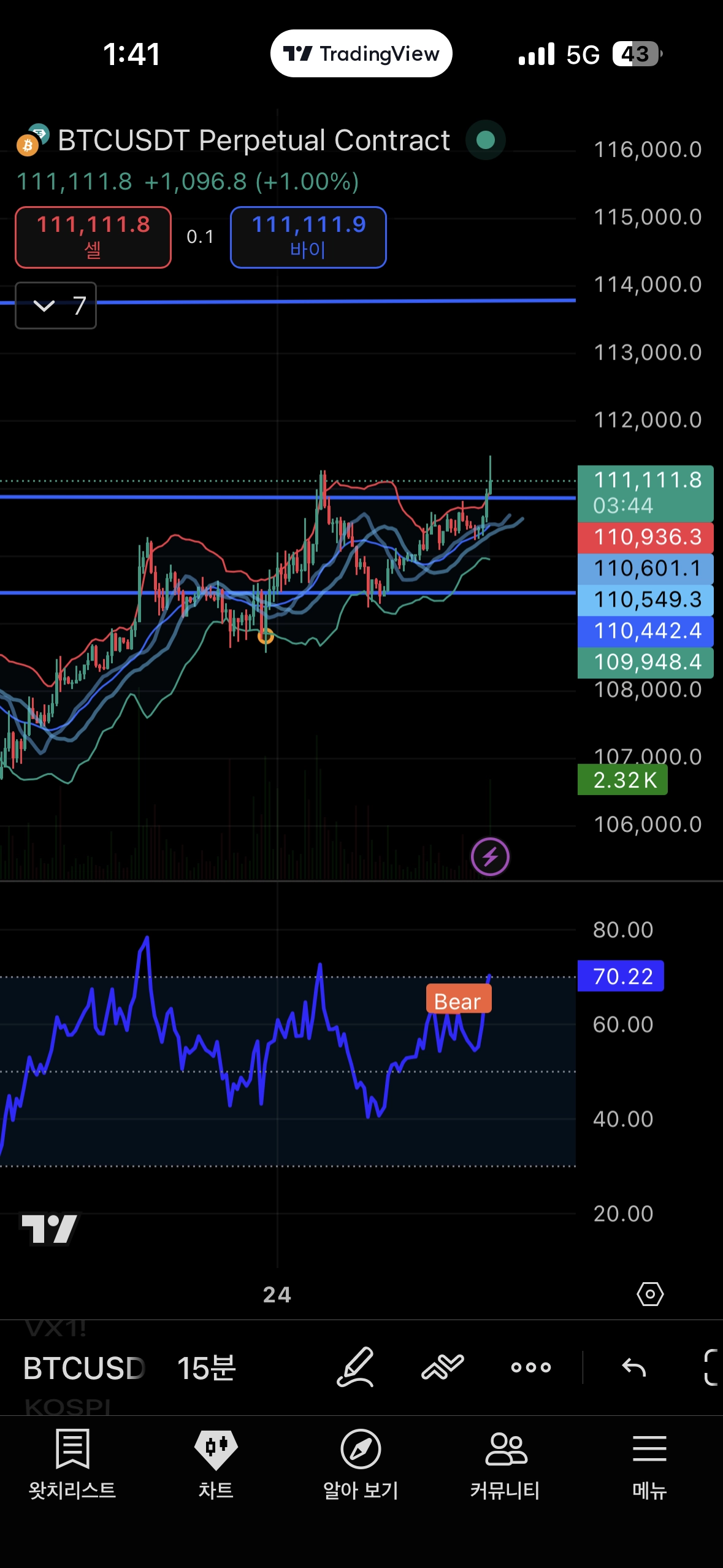Tap 116,000.0 on price scale
The image size is (723, 1568).
(648, 150)
